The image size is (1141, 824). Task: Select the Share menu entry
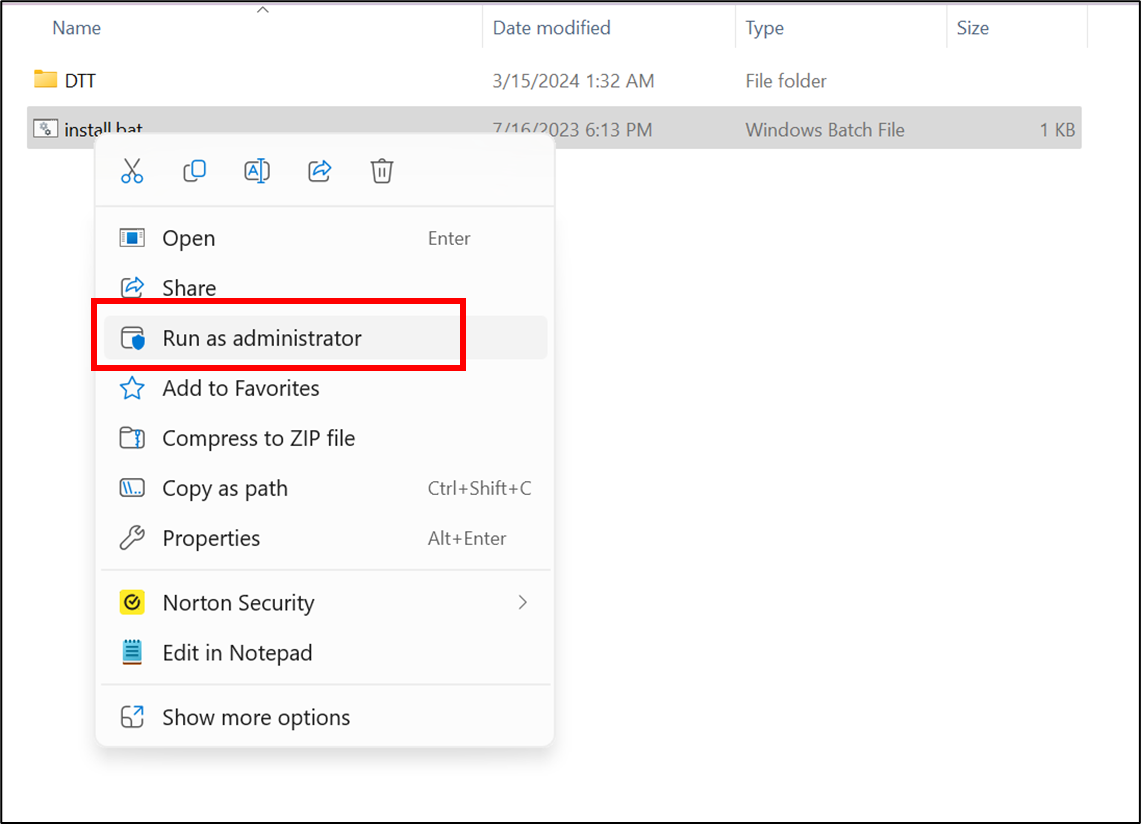click(189, 288)
